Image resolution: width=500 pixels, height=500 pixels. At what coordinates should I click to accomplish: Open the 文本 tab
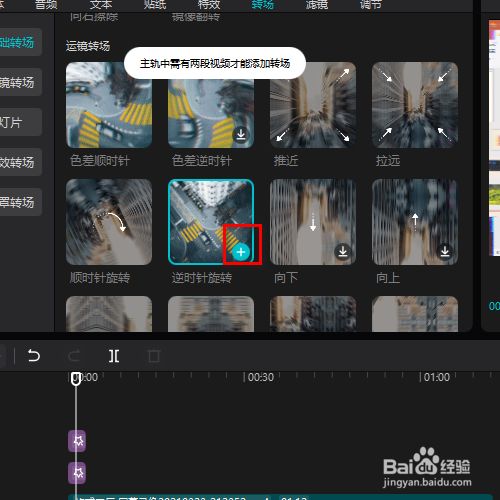(x=100, y=5)
